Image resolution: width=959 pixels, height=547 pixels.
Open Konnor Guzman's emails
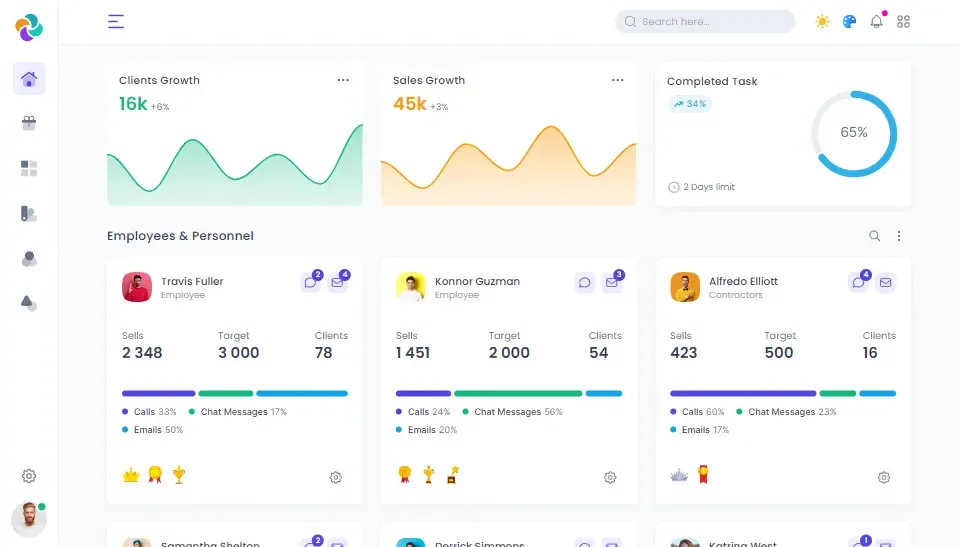tap(612, 282)
